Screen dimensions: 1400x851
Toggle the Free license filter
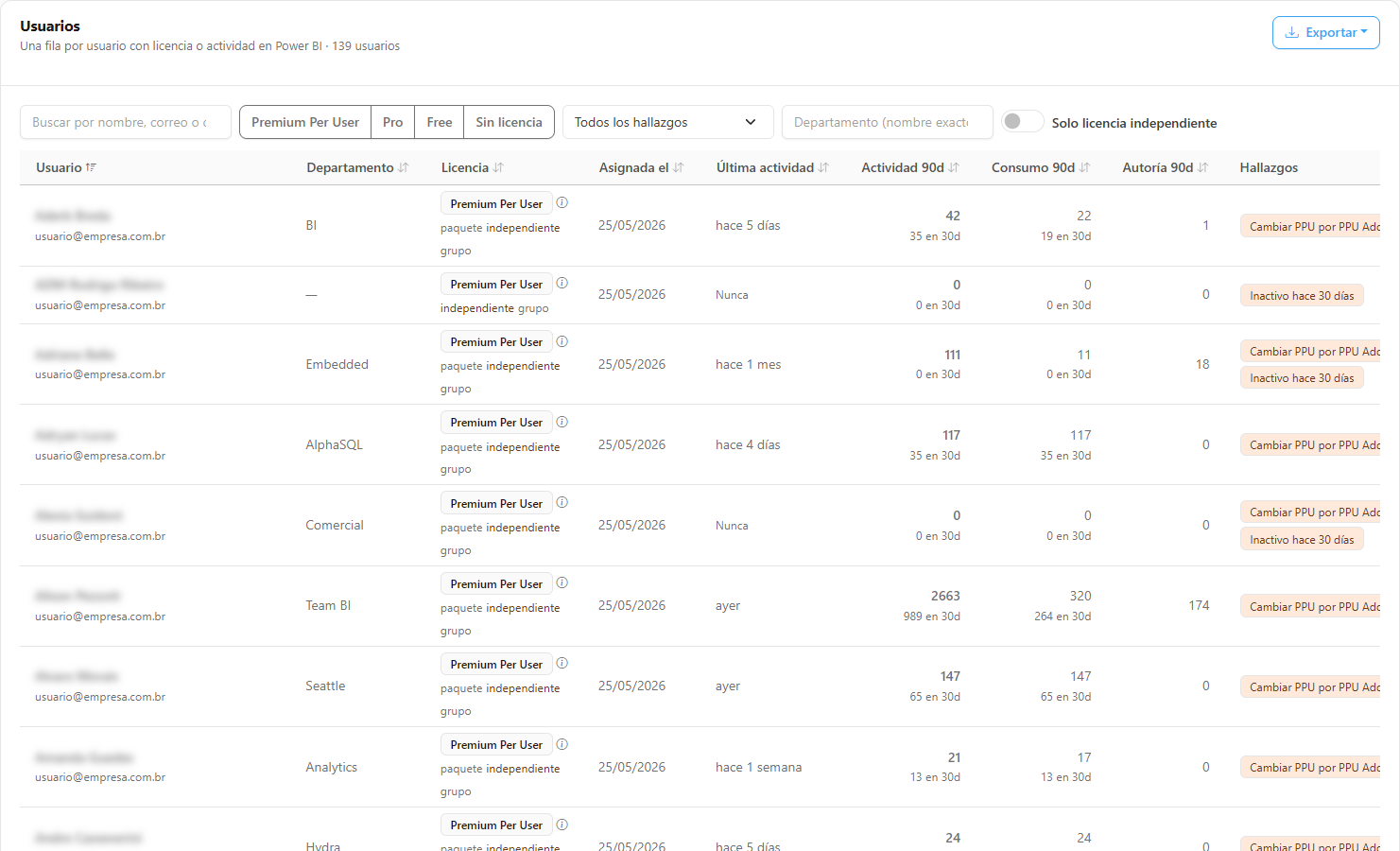(440, 122)
